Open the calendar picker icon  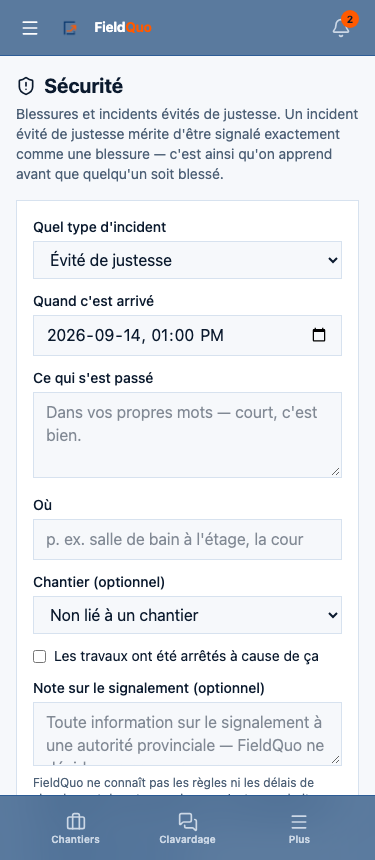click(319, 335)
